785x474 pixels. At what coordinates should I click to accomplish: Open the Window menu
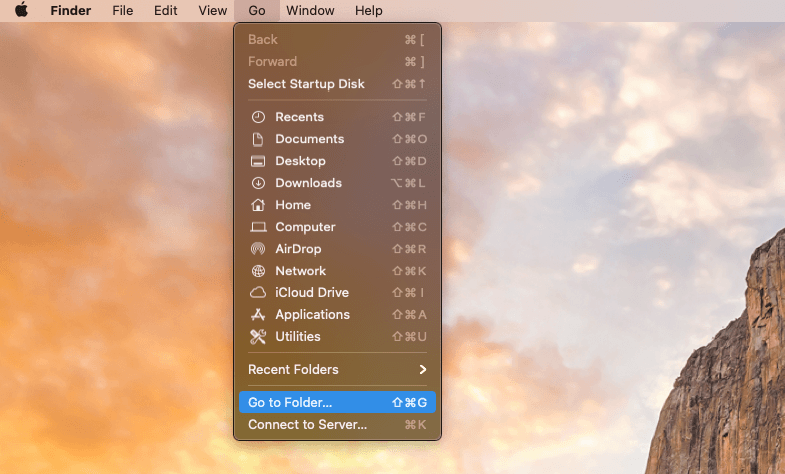[x=310, y=11]
